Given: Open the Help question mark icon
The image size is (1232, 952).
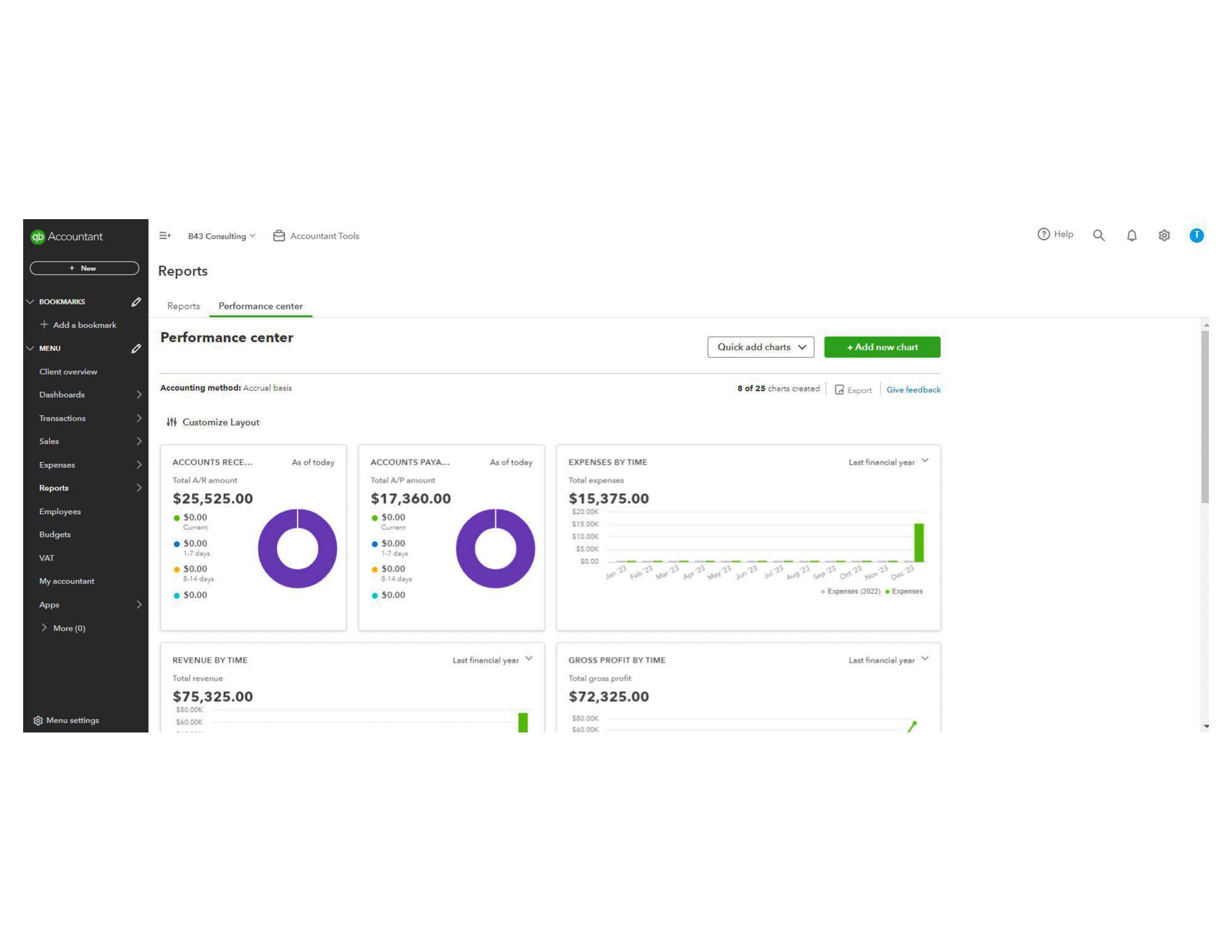Looking at the screenshot, I should click(x=1043, y=234).
